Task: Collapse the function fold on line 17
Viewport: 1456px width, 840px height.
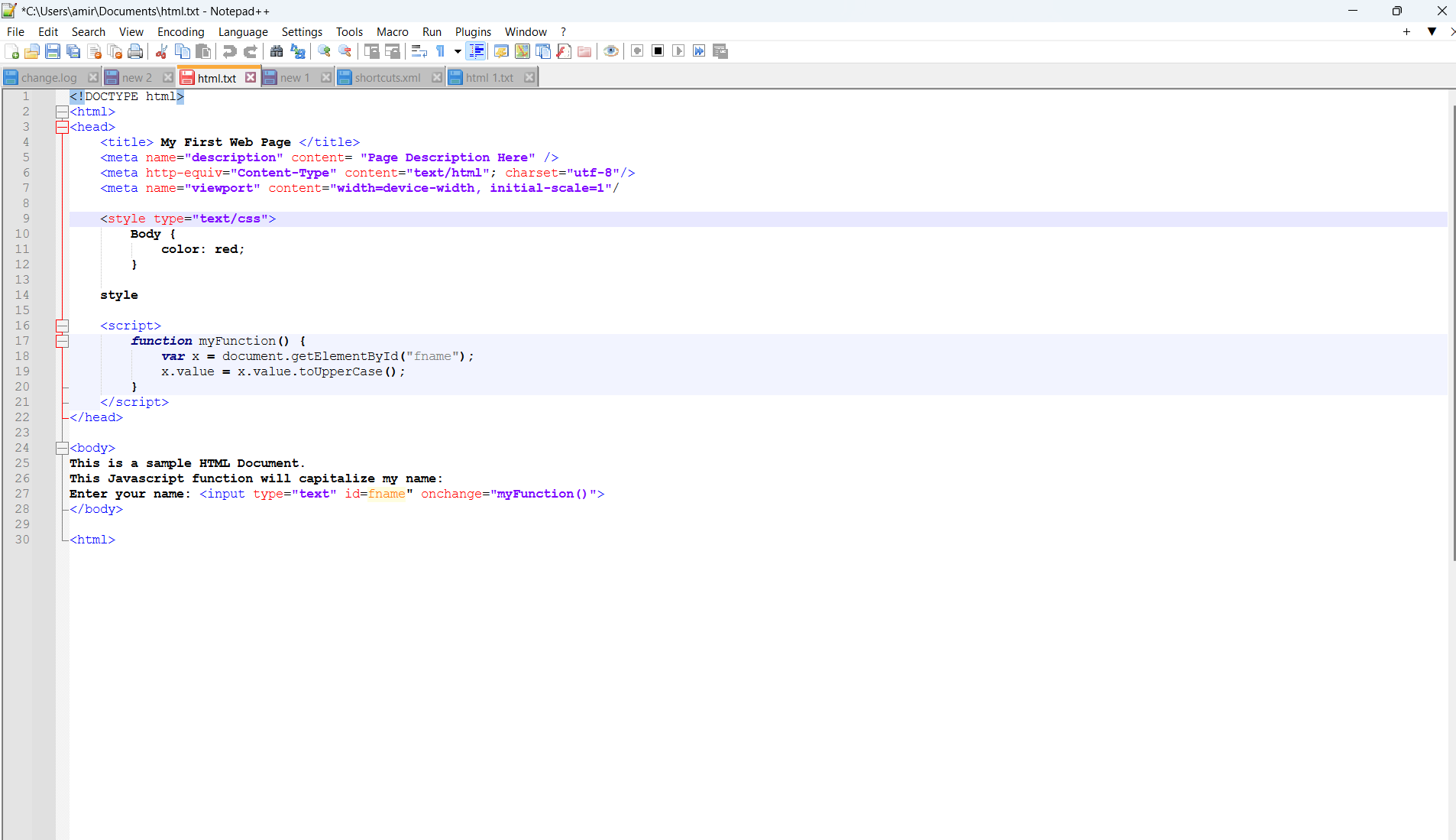Action: tap(63, 342)
